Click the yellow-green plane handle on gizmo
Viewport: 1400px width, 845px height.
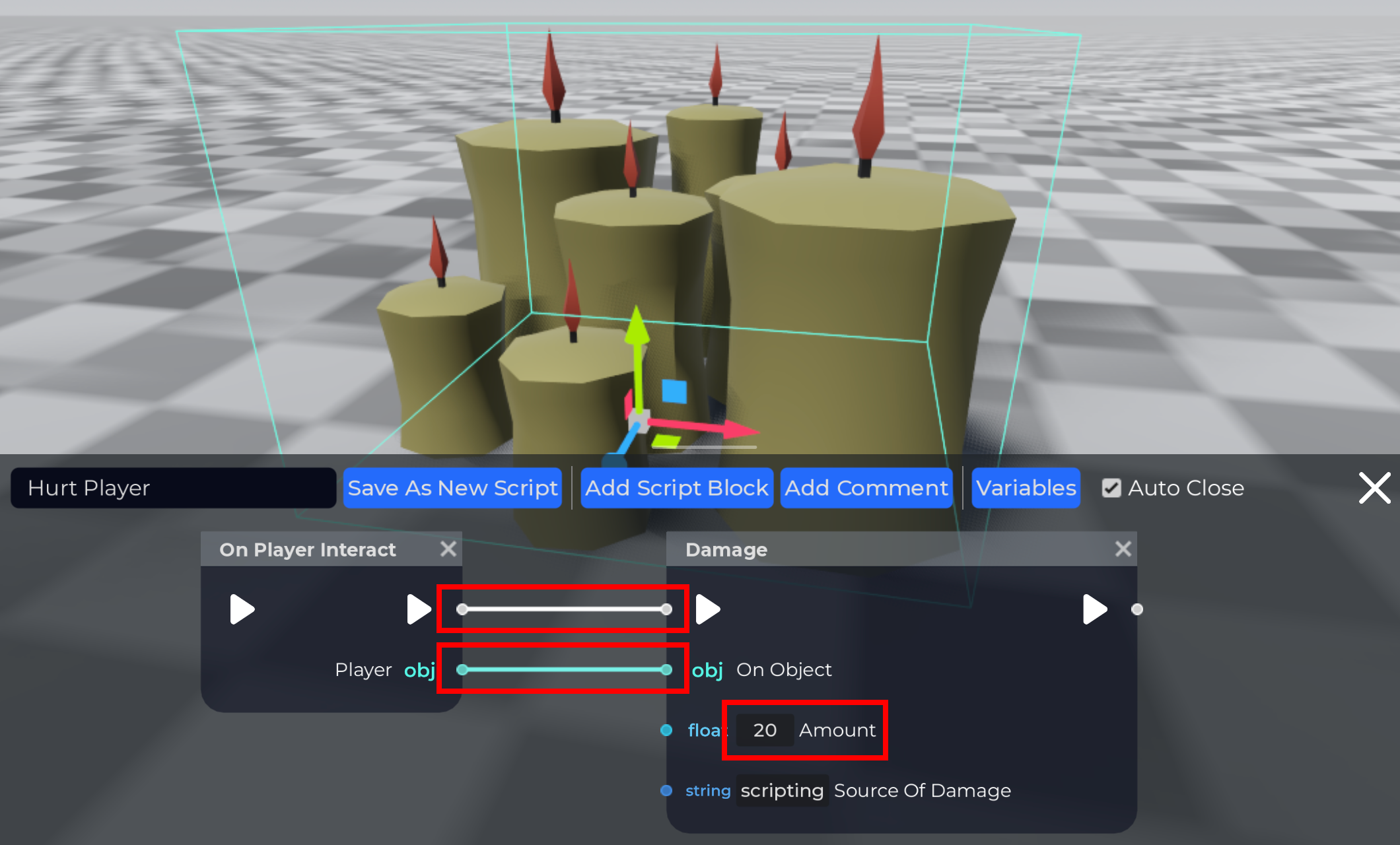point(666,440)
